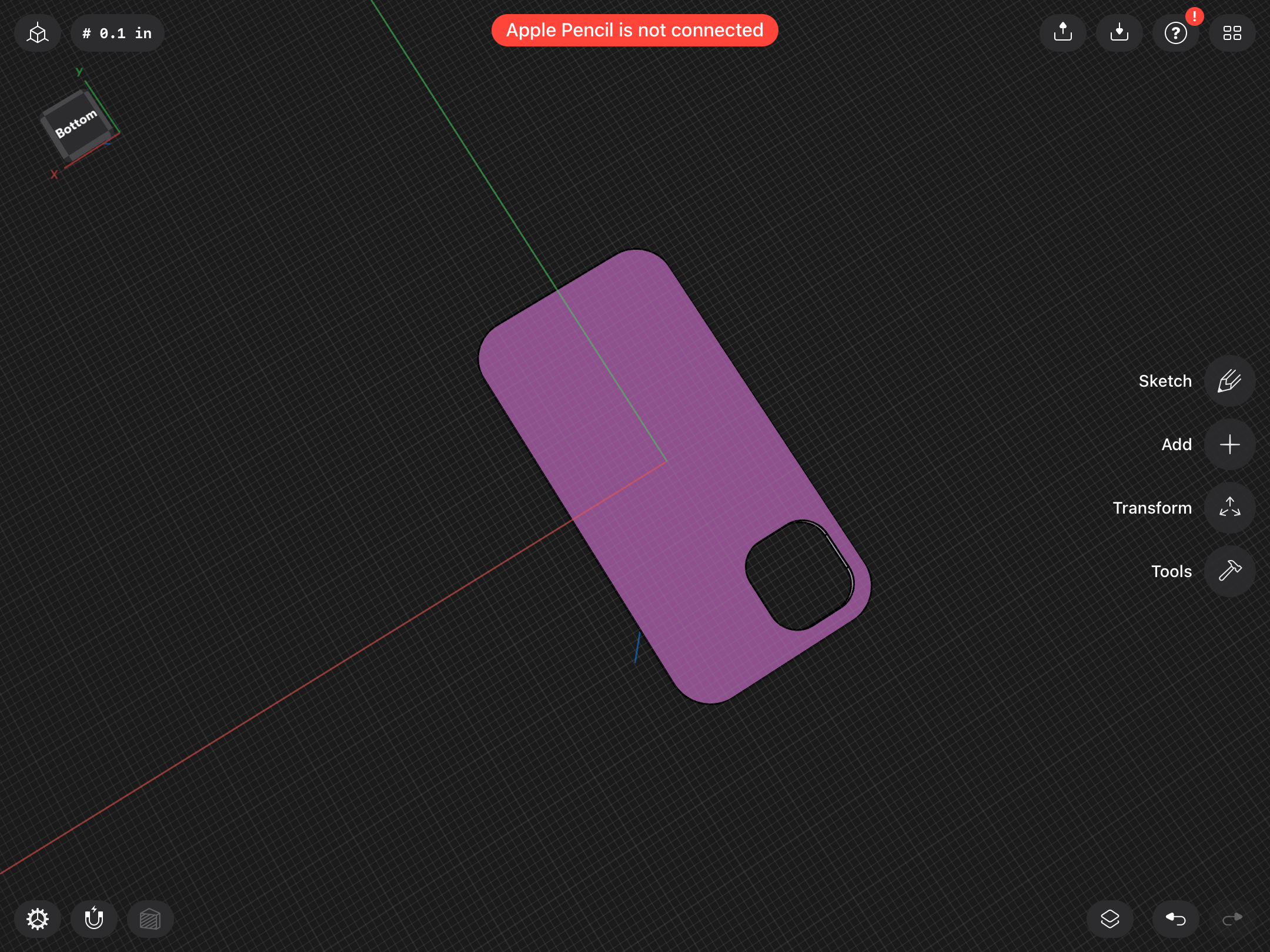This screenshot has height=952, width=1270.
Task: Open the help question mark
Action: coord(1175,33)
